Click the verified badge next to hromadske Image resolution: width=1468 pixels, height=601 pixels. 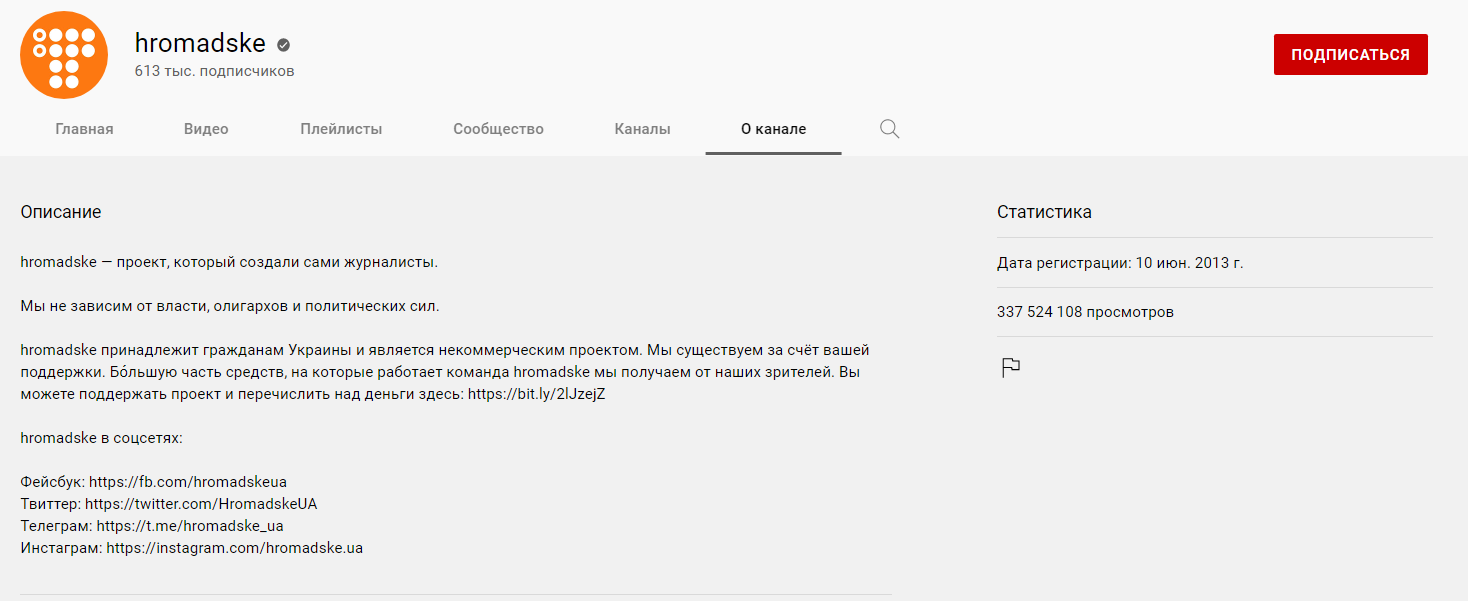[283, 45]
